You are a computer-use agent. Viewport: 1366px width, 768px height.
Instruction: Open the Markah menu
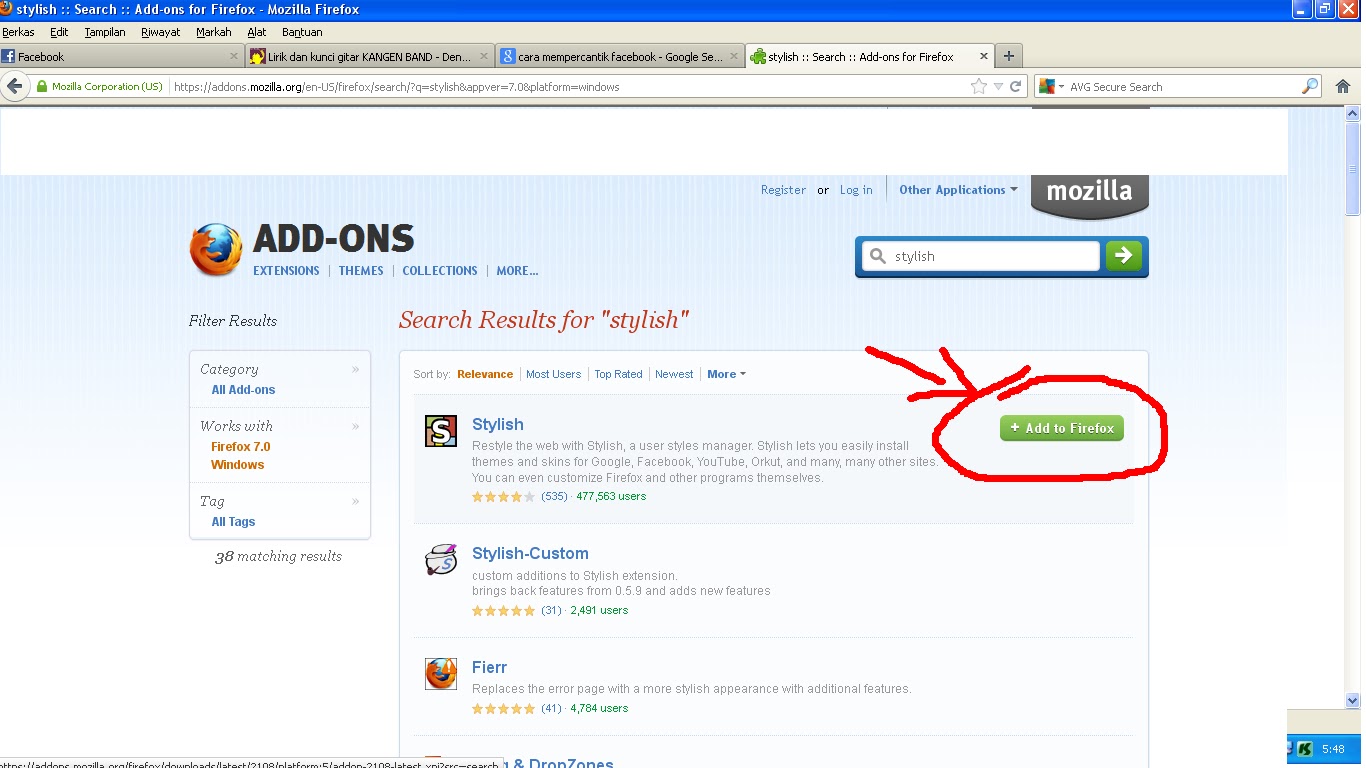coord(214,32)
